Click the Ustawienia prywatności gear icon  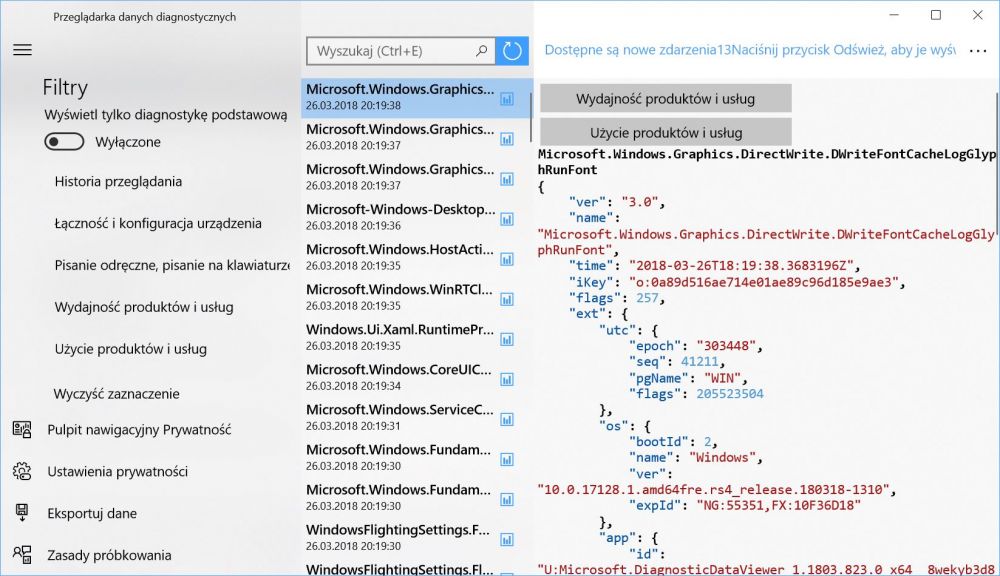22,471
